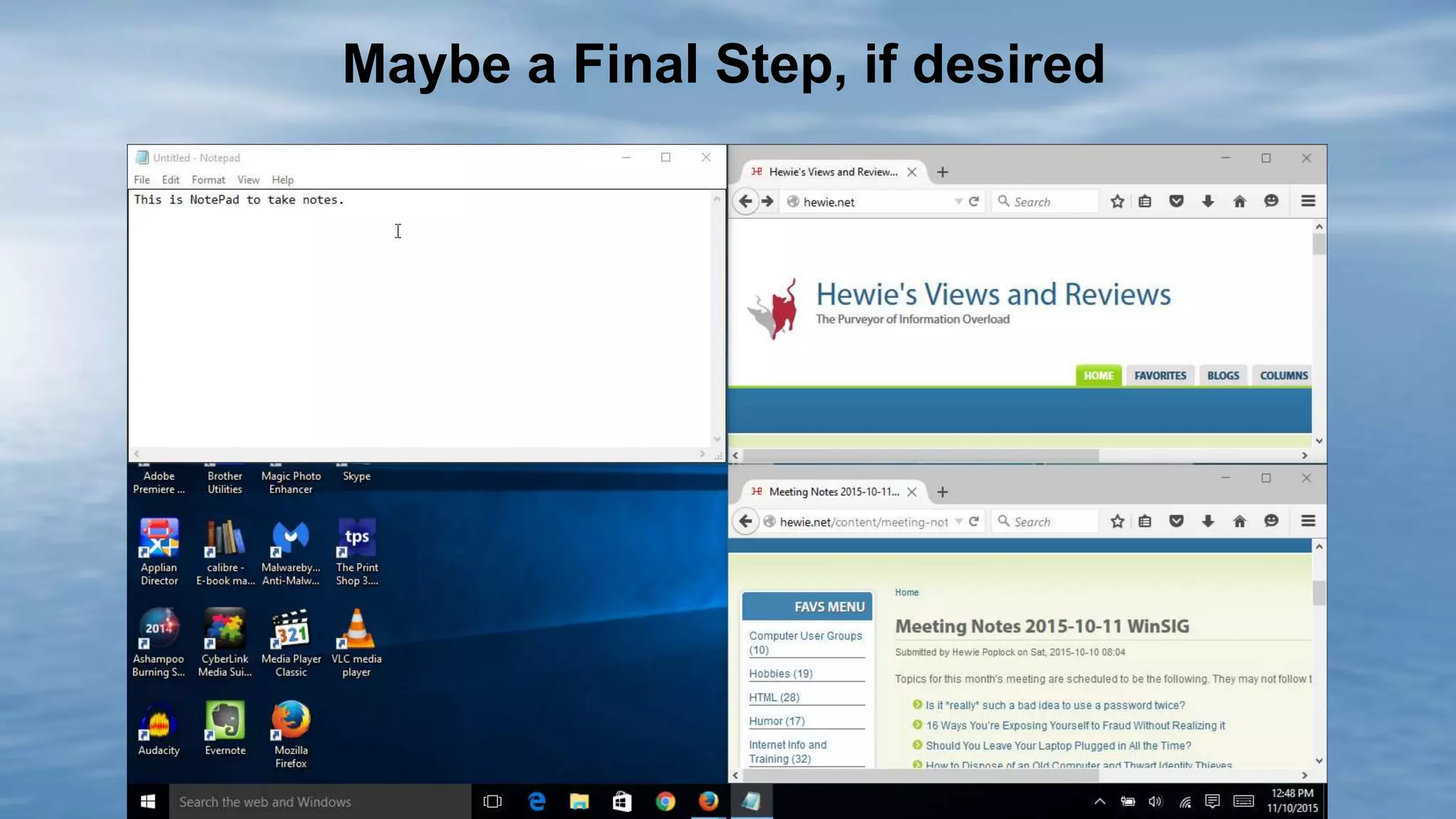
Task: Click the volume speaker icon in the system tray
Action: [x=1155, y=801]
